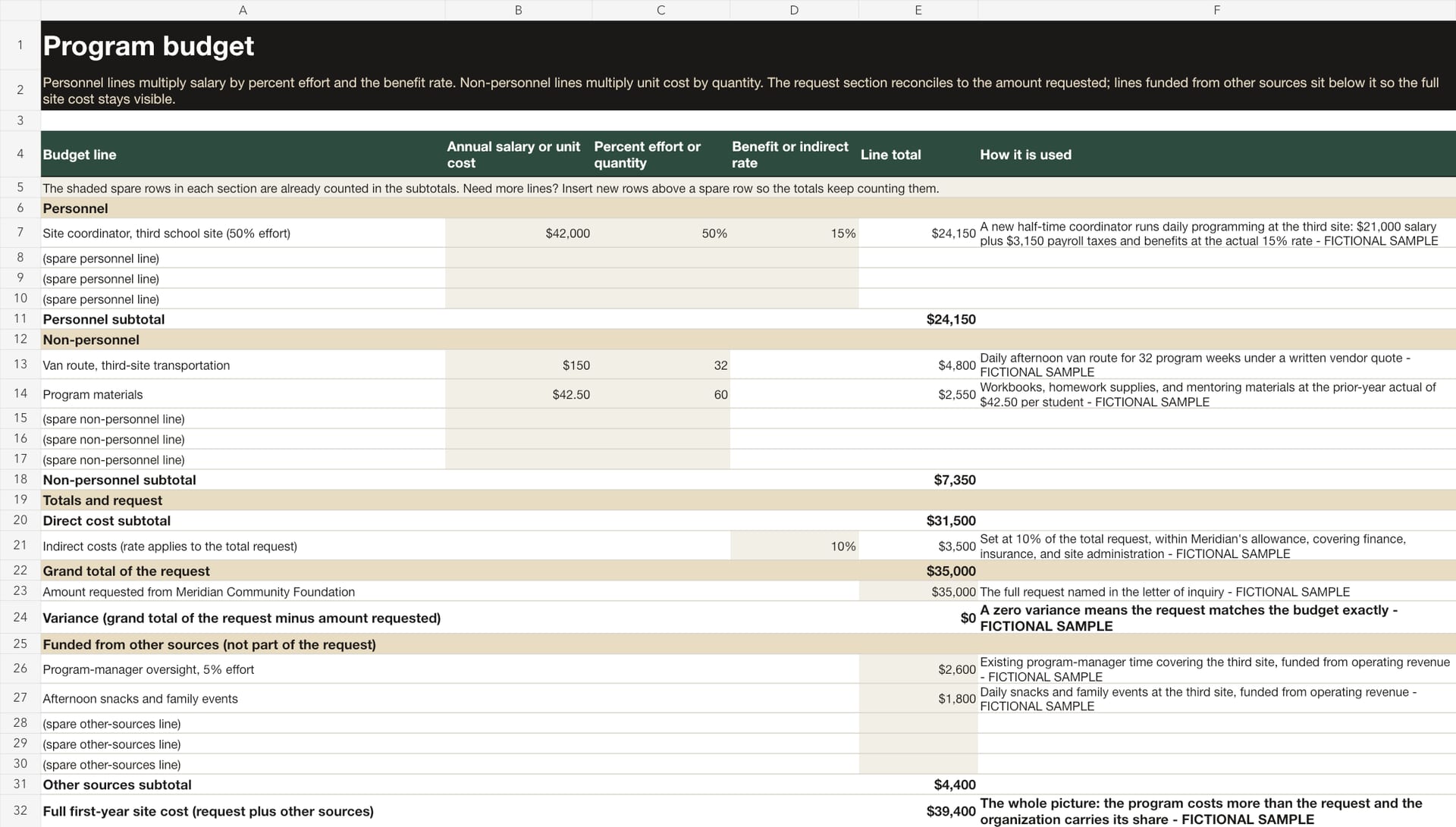The height and width of the screenshot is (827, 1456).
Task: Select the $42,000 salary cell
Action: (x=518, y=233)
